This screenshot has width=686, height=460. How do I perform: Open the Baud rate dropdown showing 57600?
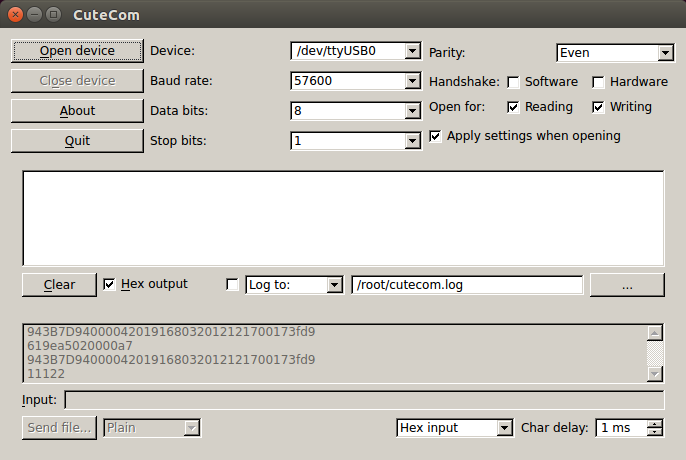pos(356,81)
